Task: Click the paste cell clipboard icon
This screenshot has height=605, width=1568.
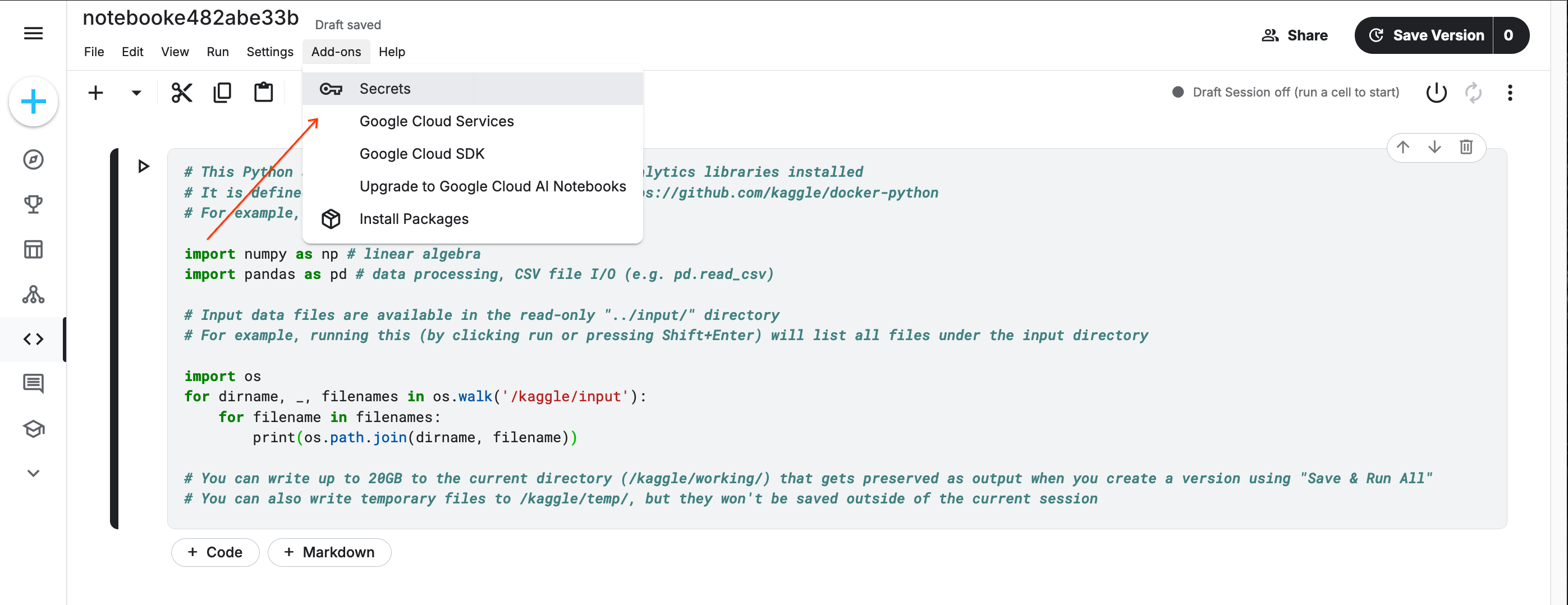Action: tap(263, 93)
